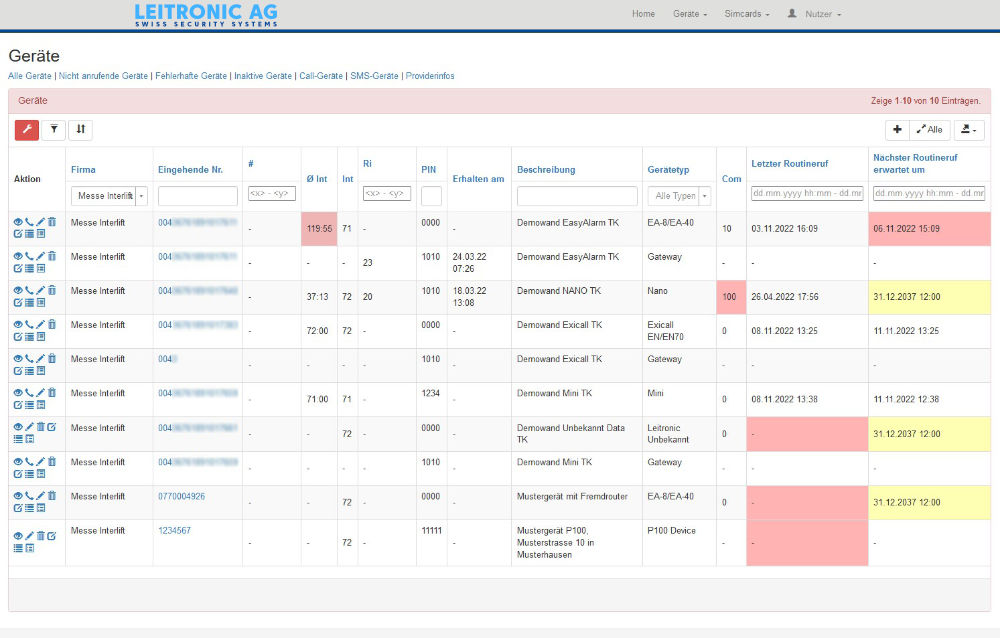Click the filter funnel toolbar button
This screenshot has height=638, width=1000.
(53, 129)
